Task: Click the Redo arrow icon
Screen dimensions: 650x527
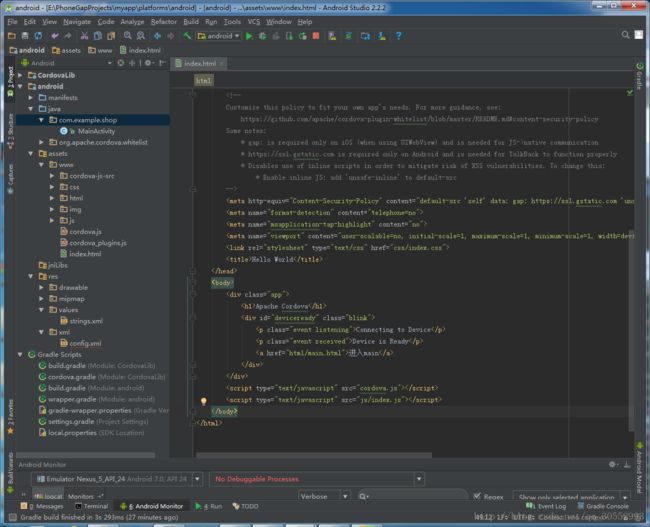Action: coord(68,36)
